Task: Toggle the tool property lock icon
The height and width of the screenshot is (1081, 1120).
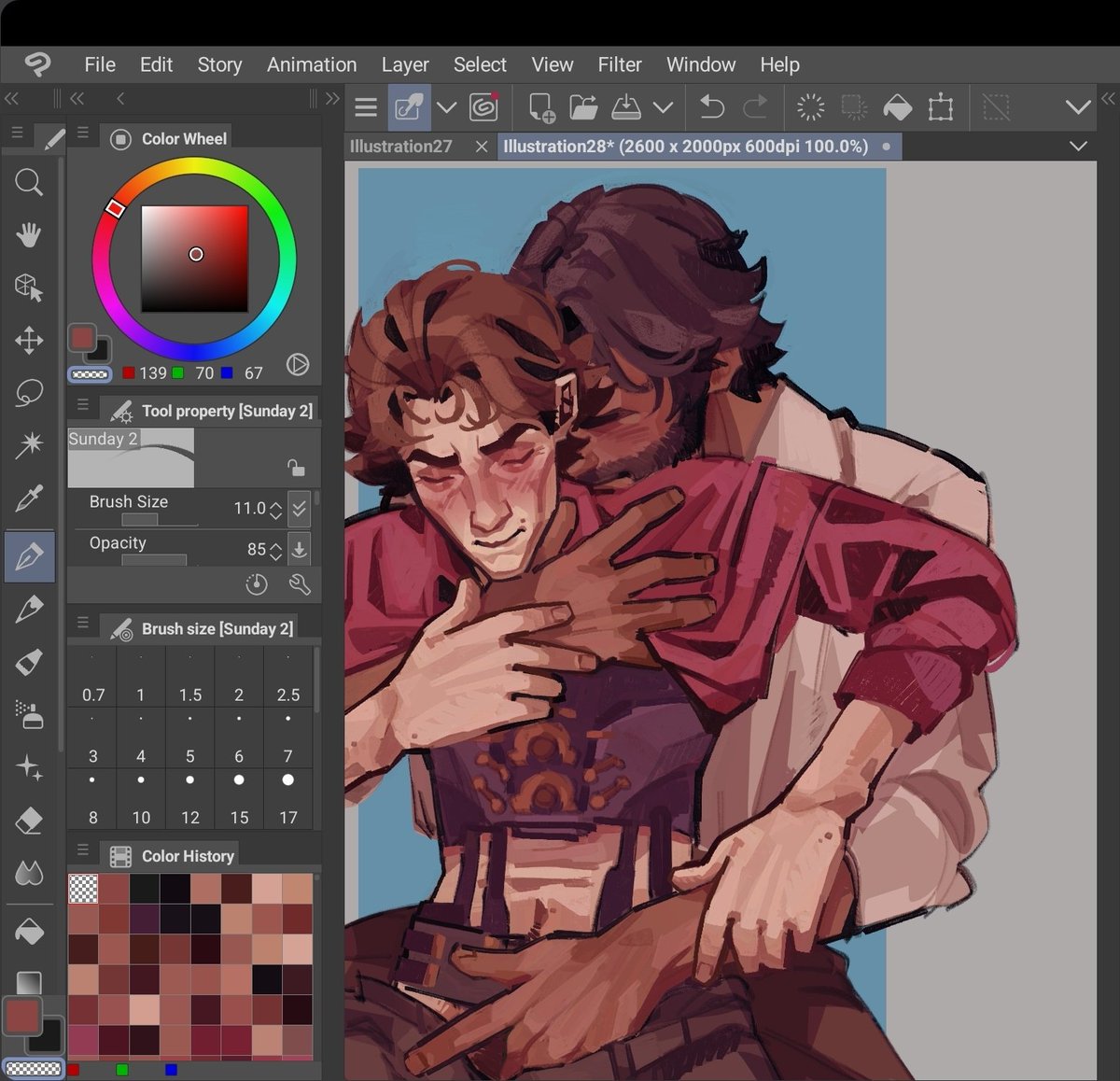Action: point(295,468)
